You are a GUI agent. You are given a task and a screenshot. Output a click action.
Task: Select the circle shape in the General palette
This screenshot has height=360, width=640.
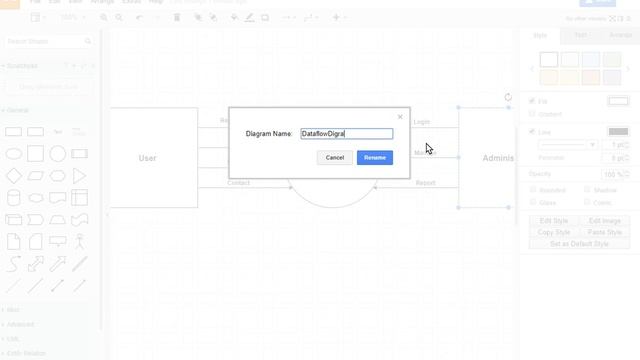tap(58, 154)
